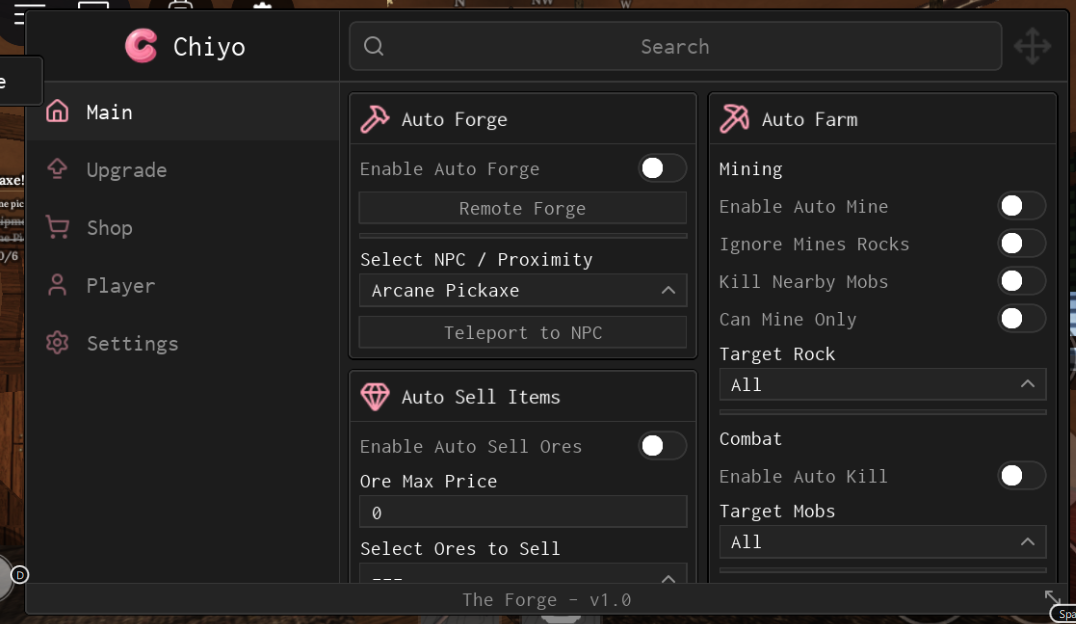Click the Auto Sell Items diamond icon
1076x624 pixels.
(x=375, y=397)
